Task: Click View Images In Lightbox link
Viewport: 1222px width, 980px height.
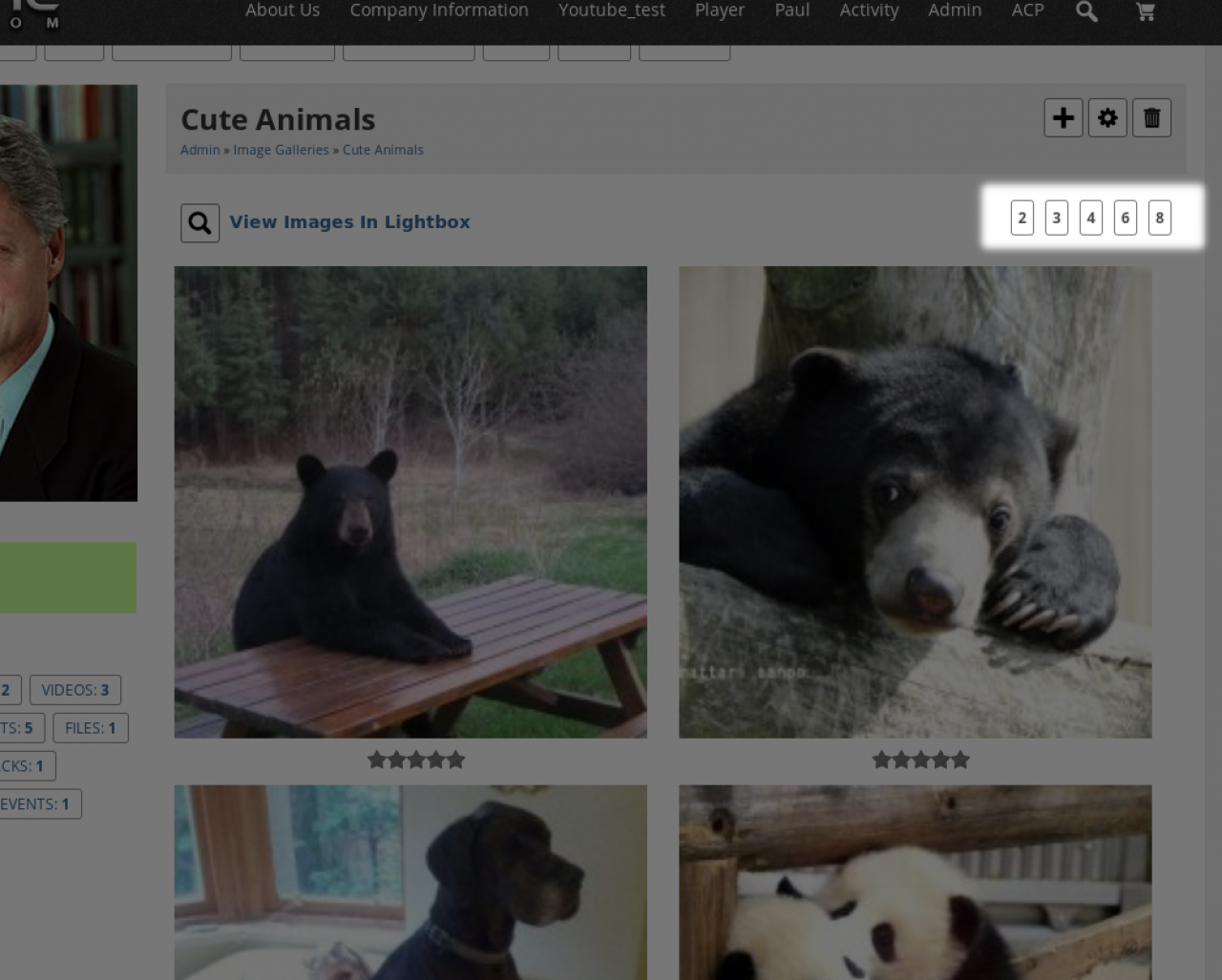Action: pos(349,222)
